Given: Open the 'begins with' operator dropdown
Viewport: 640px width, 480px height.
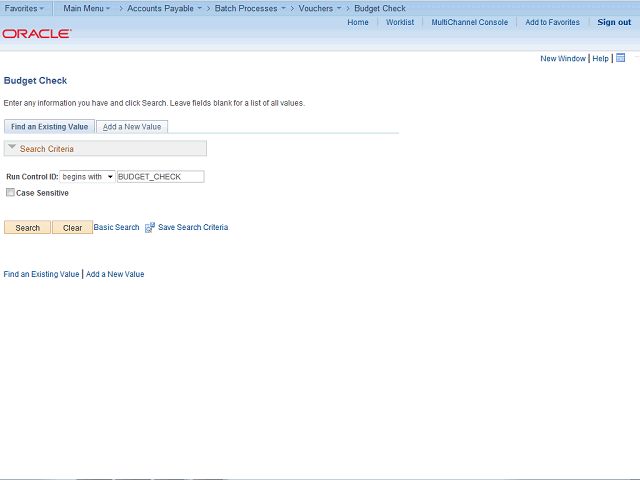Looking at the screenshot, I should point(87,177).
